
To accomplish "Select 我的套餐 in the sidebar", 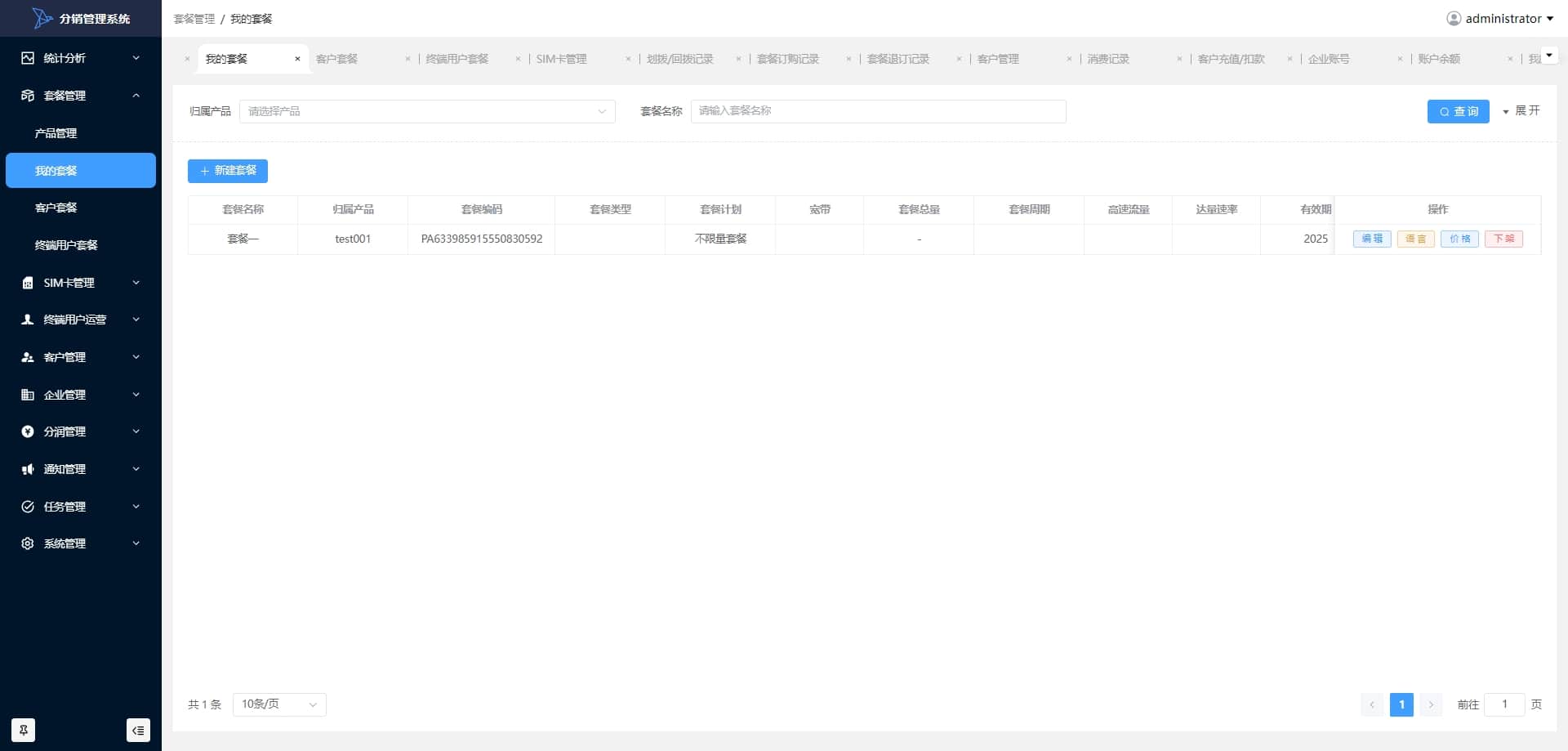I will (x=81, y=171).
